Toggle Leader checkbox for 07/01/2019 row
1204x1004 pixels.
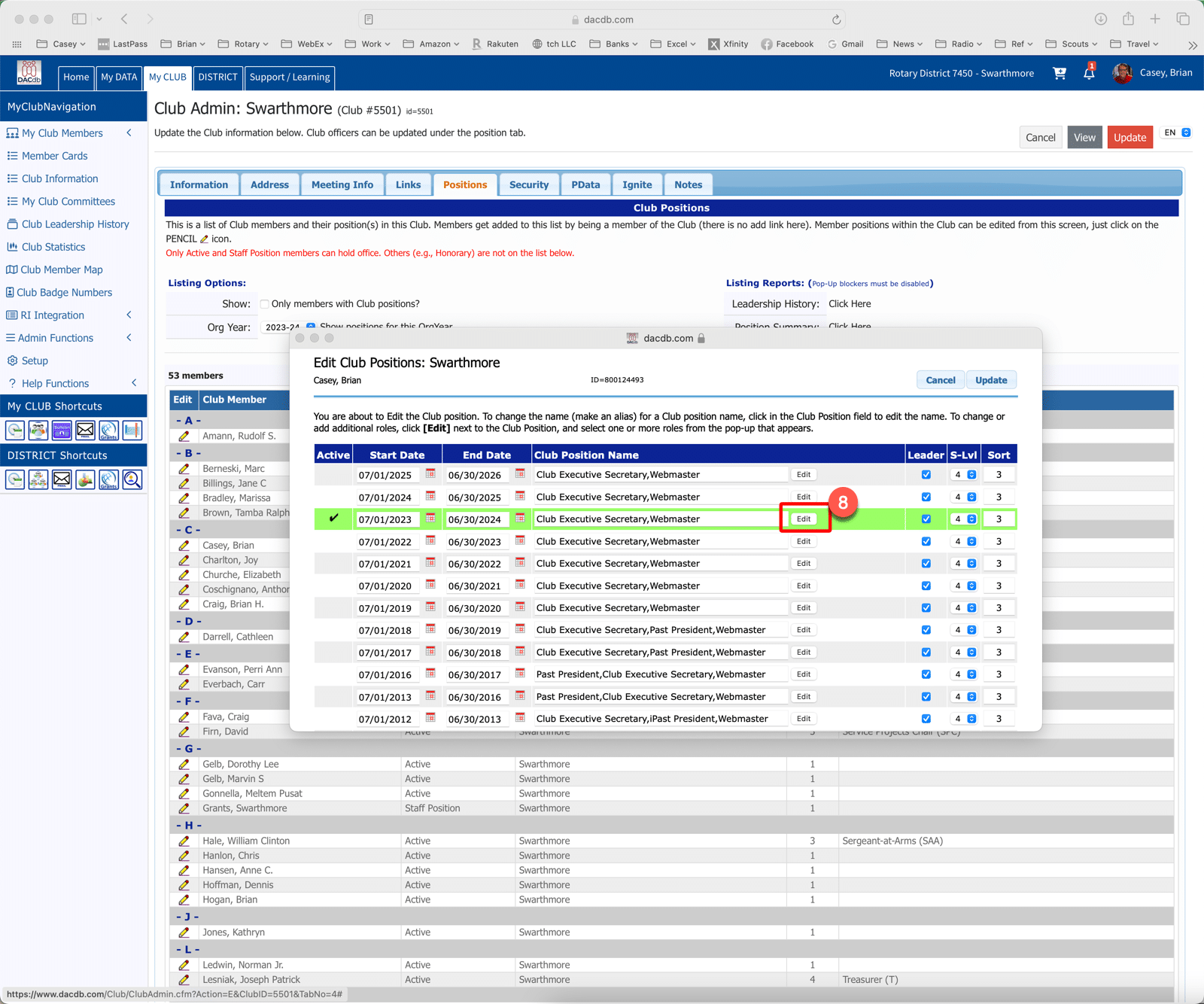(926, 608)
